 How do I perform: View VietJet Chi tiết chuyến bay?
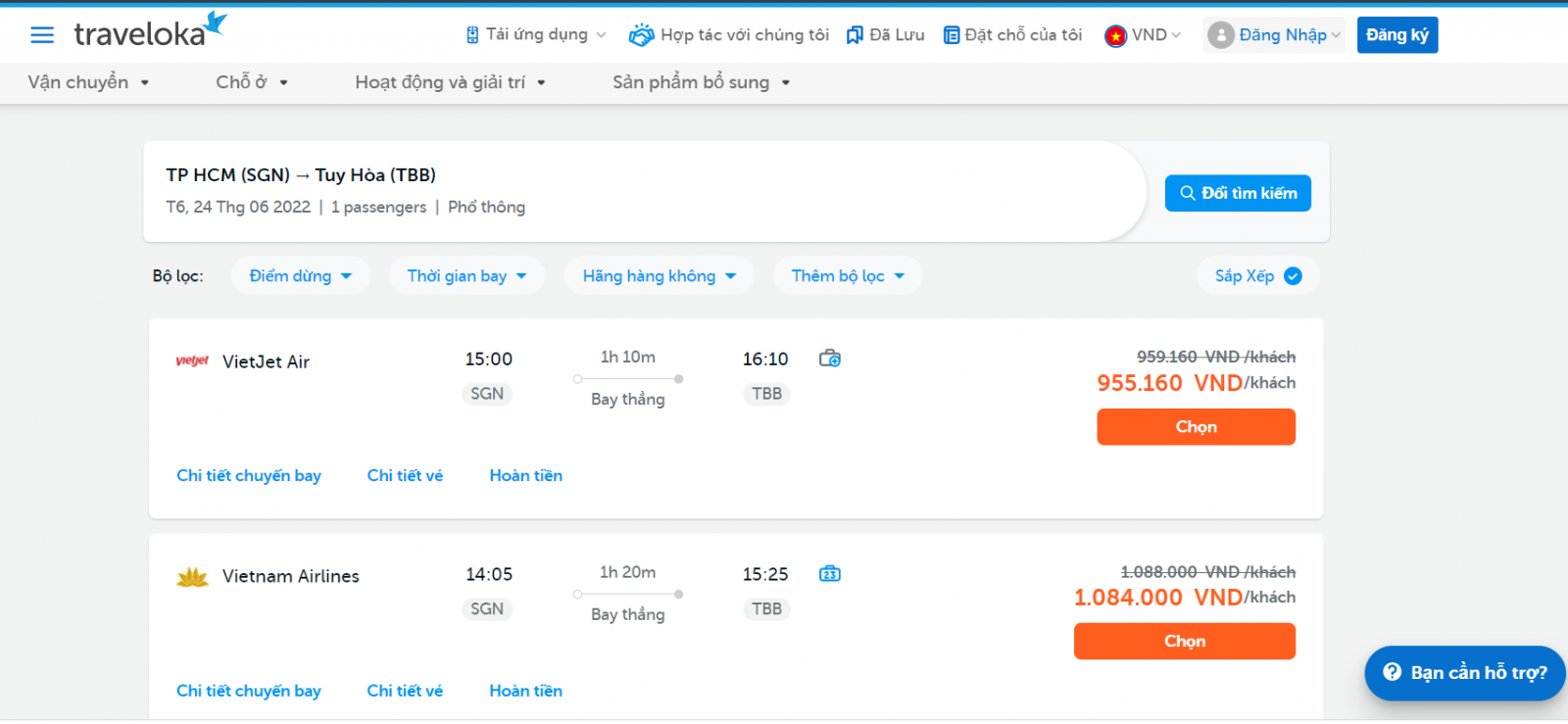(x=249, y=476)
